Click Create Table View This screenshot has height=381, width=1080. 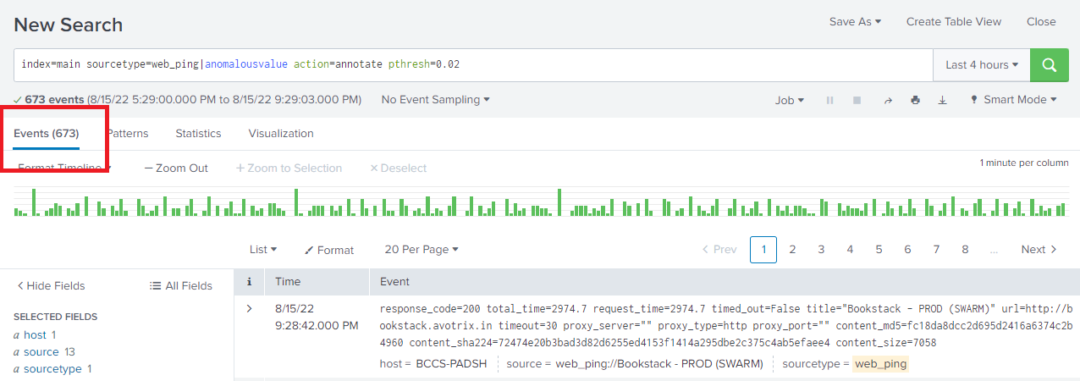pyautogui.click(x=953, y=21)
